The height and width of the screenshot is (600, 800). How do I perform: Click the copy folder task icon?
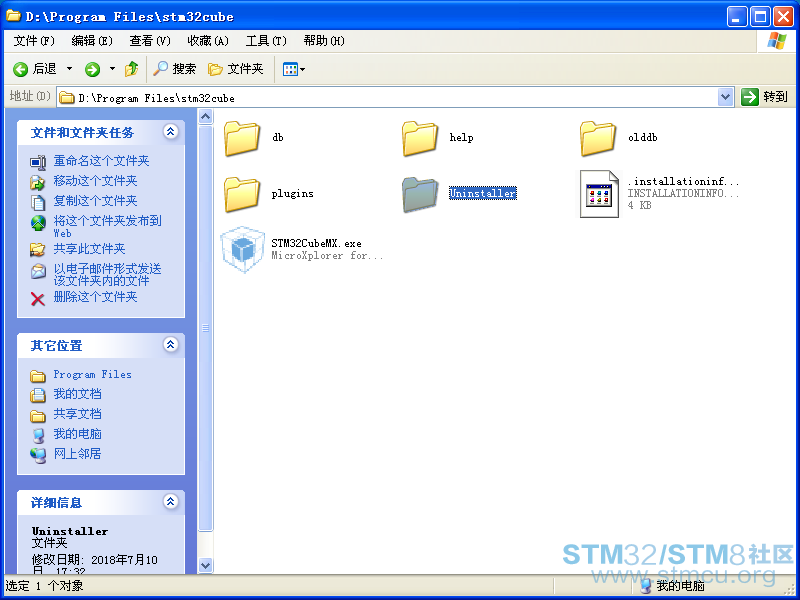[38, 202]
